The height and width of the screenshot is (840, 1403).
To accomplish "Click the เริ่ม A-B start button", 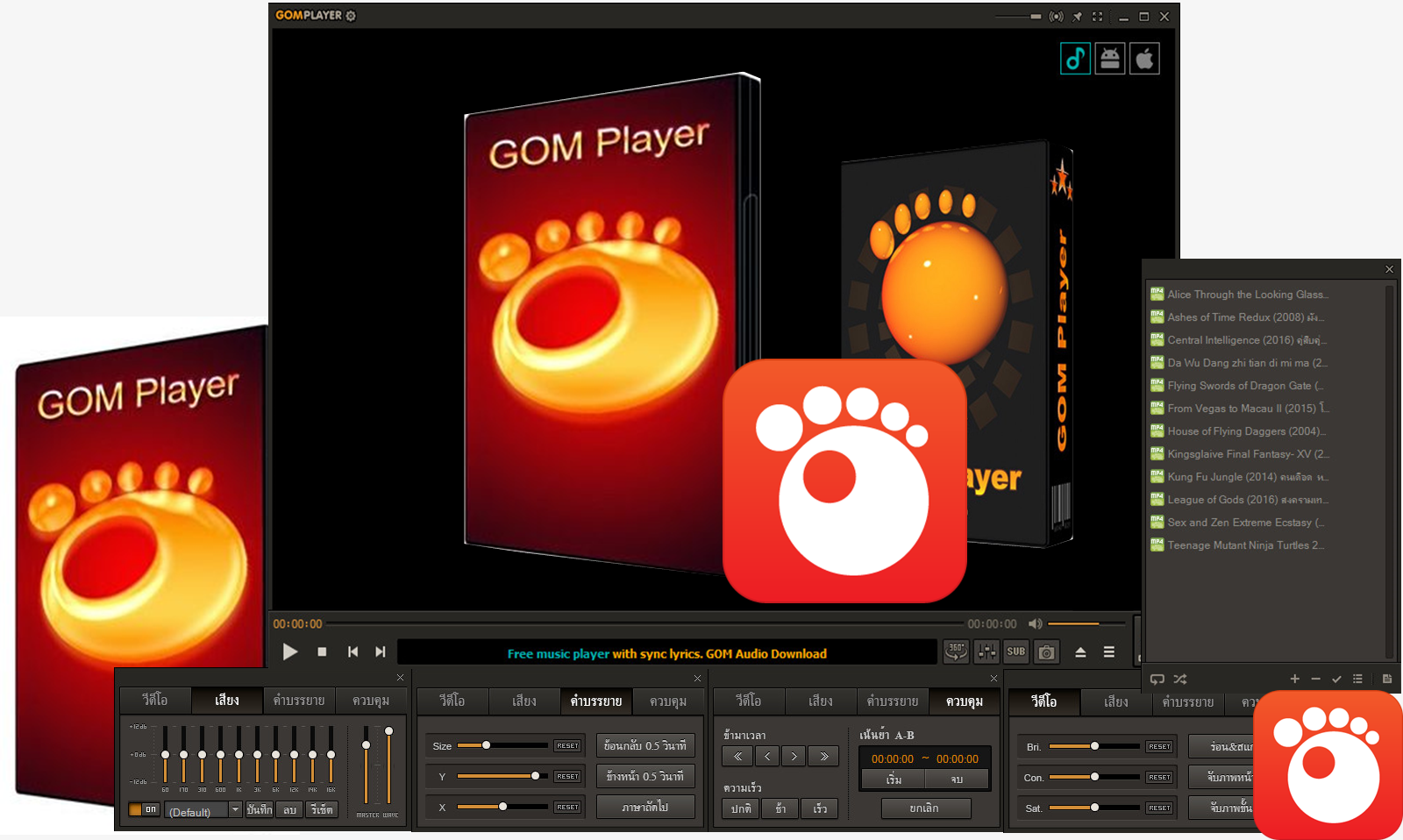I will [894, 779].
